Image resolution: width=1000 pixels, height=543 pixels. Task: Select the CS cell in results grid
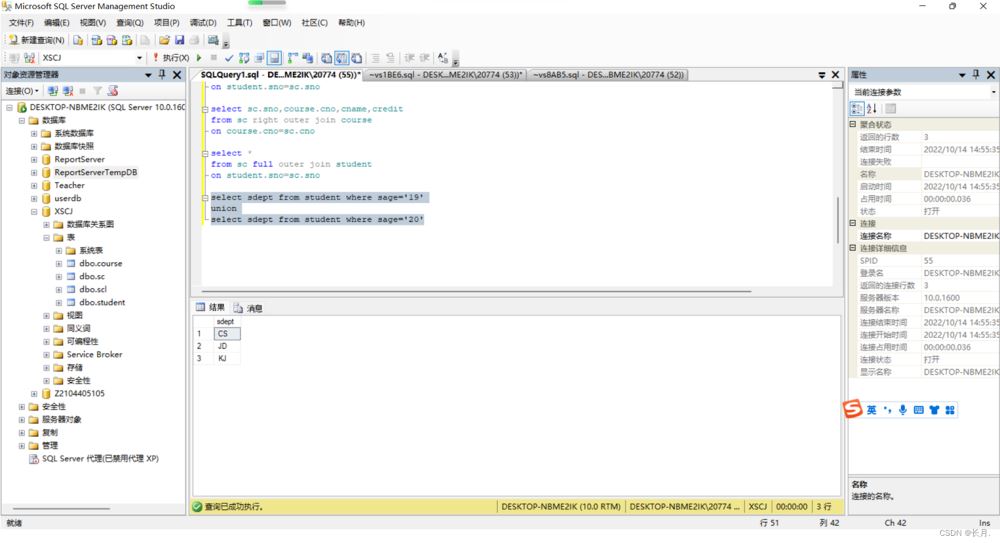click(x=226, y=334)
